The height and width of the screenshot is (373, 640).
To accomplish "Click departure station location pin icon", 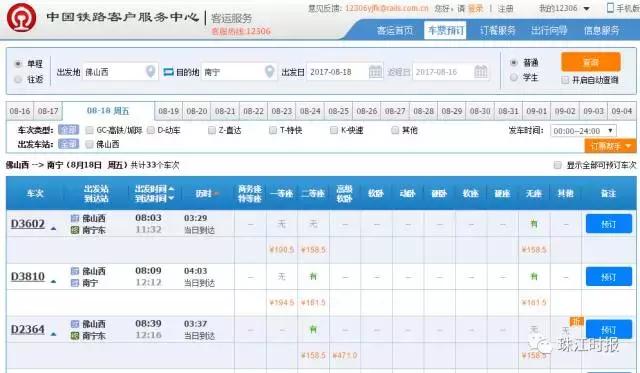I will pyautogui.click(x=151, y=71).
